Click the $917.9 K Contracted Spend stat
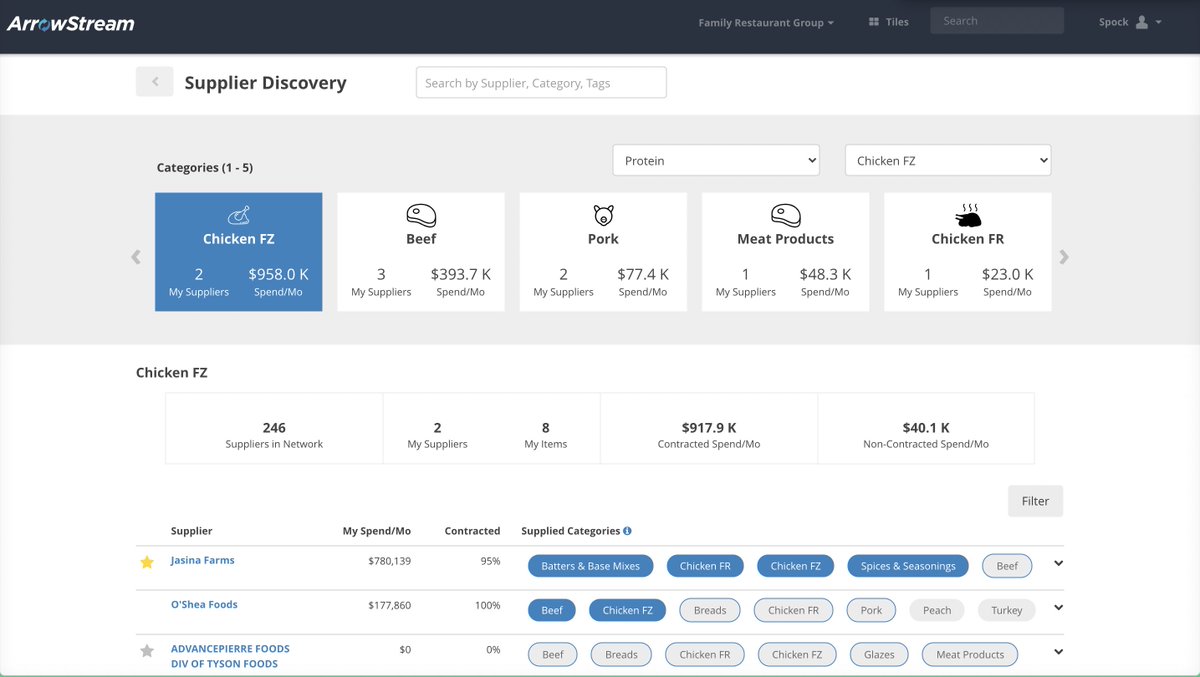 tap(709, 435)
